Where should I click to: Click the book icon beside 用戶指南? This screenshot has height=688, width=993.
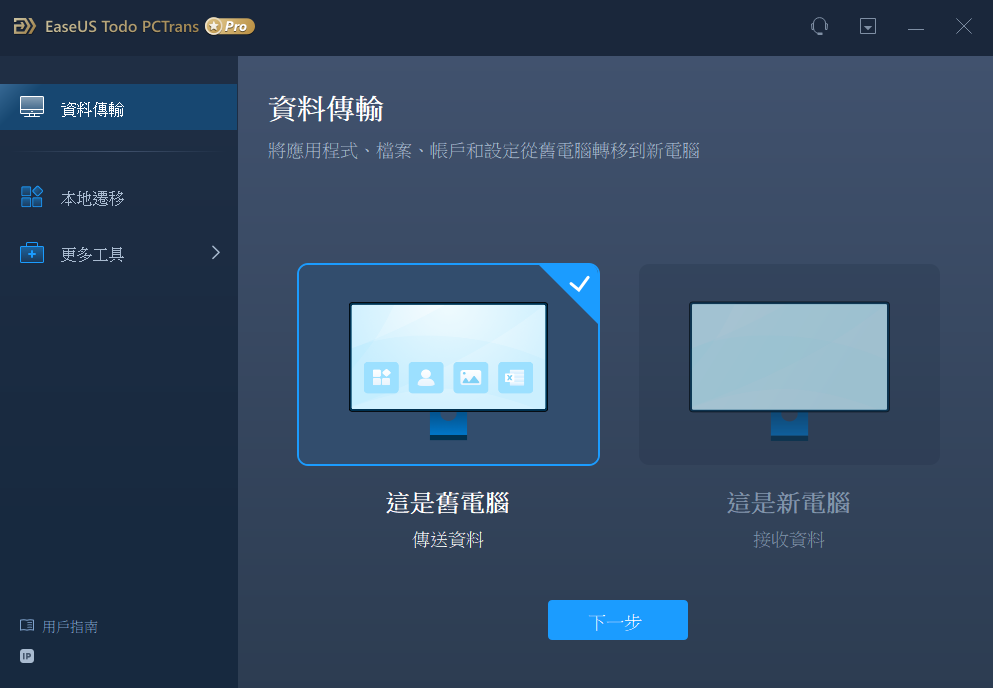click(x=27, y=626)
